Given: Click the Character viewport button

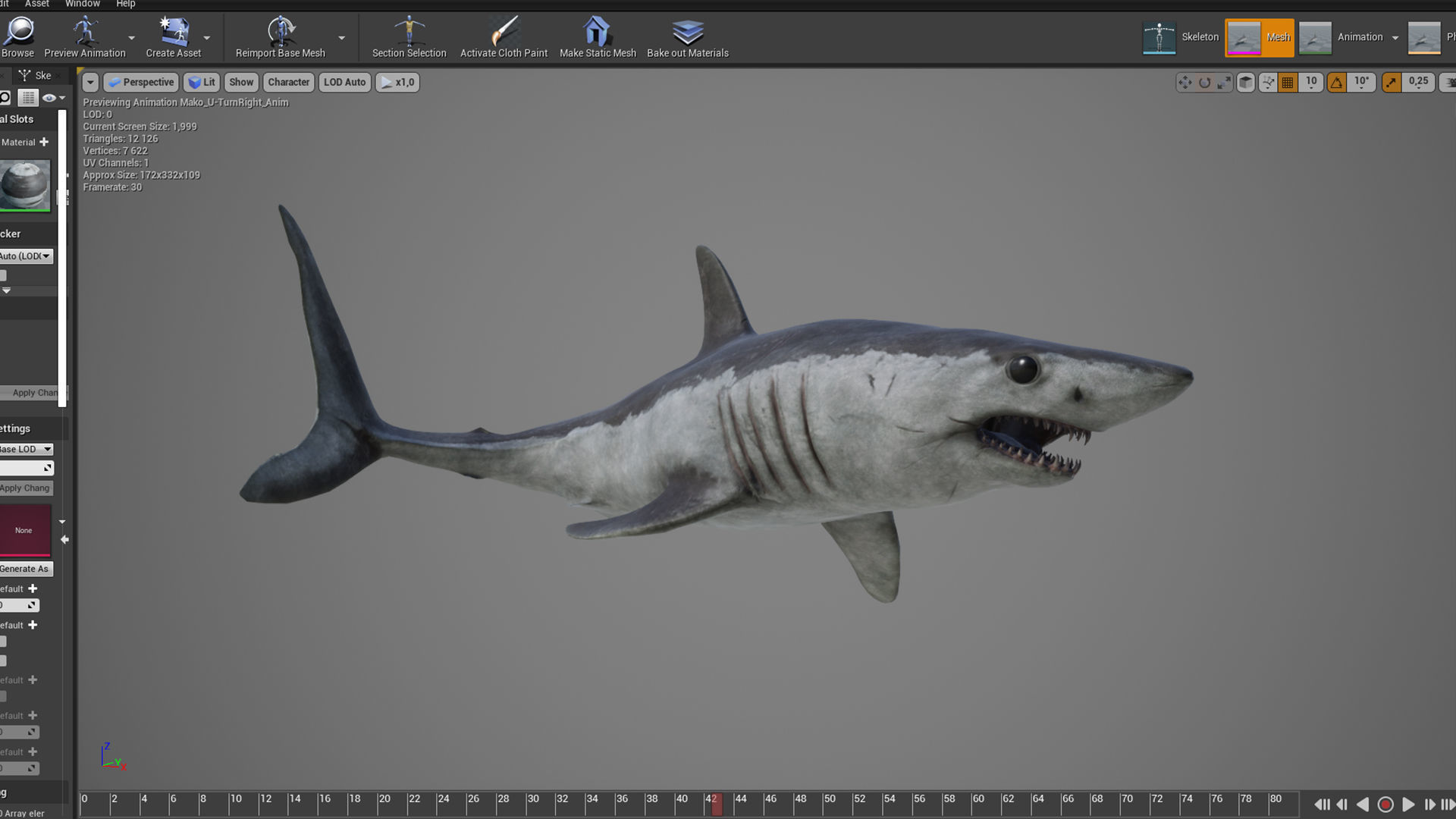Looking at the screenshot, I should tap(288, 83).
